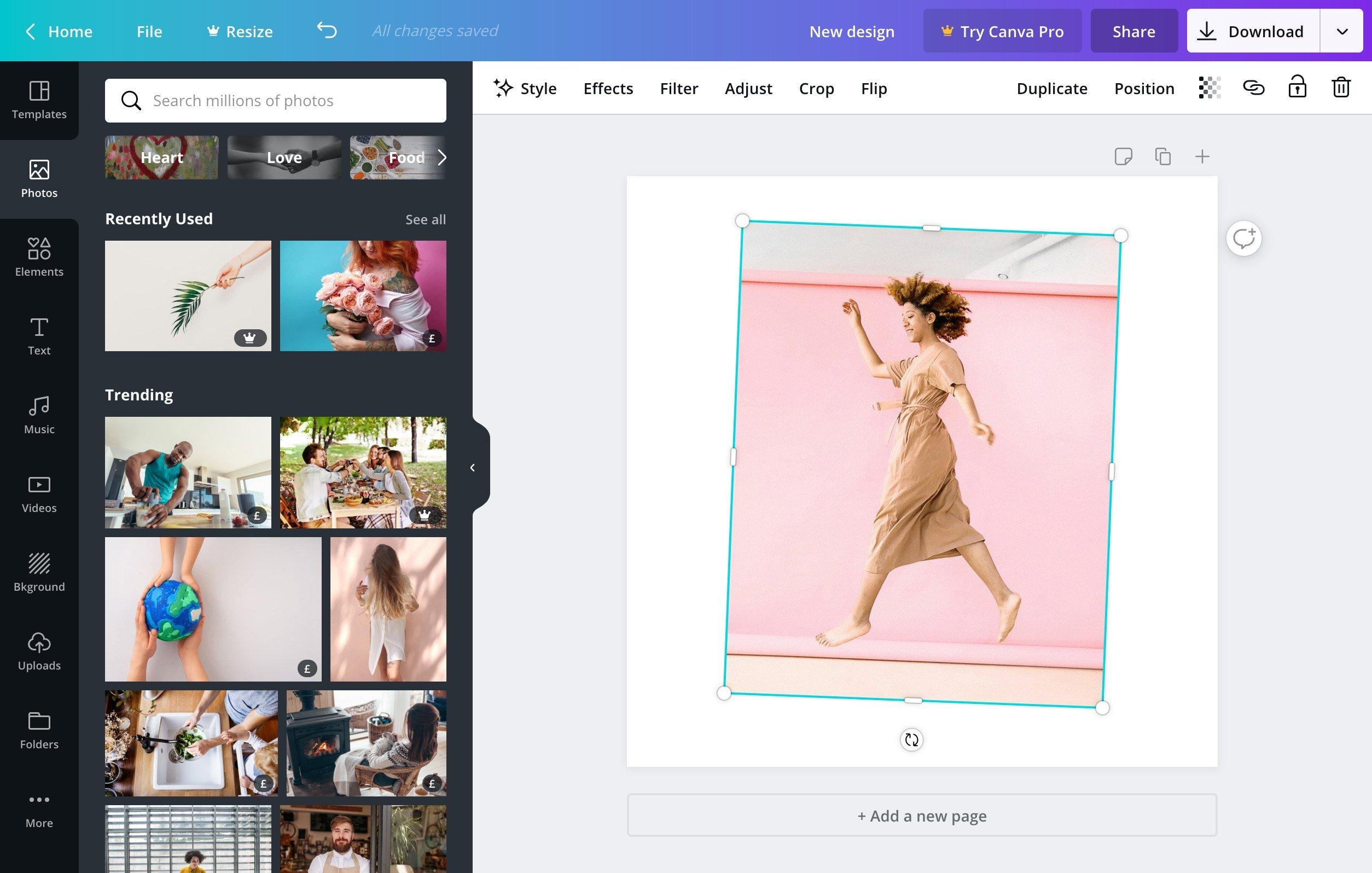Click the Adjust tool in toolbar
Screen dimensions: 1372x873
pos(748,87)
